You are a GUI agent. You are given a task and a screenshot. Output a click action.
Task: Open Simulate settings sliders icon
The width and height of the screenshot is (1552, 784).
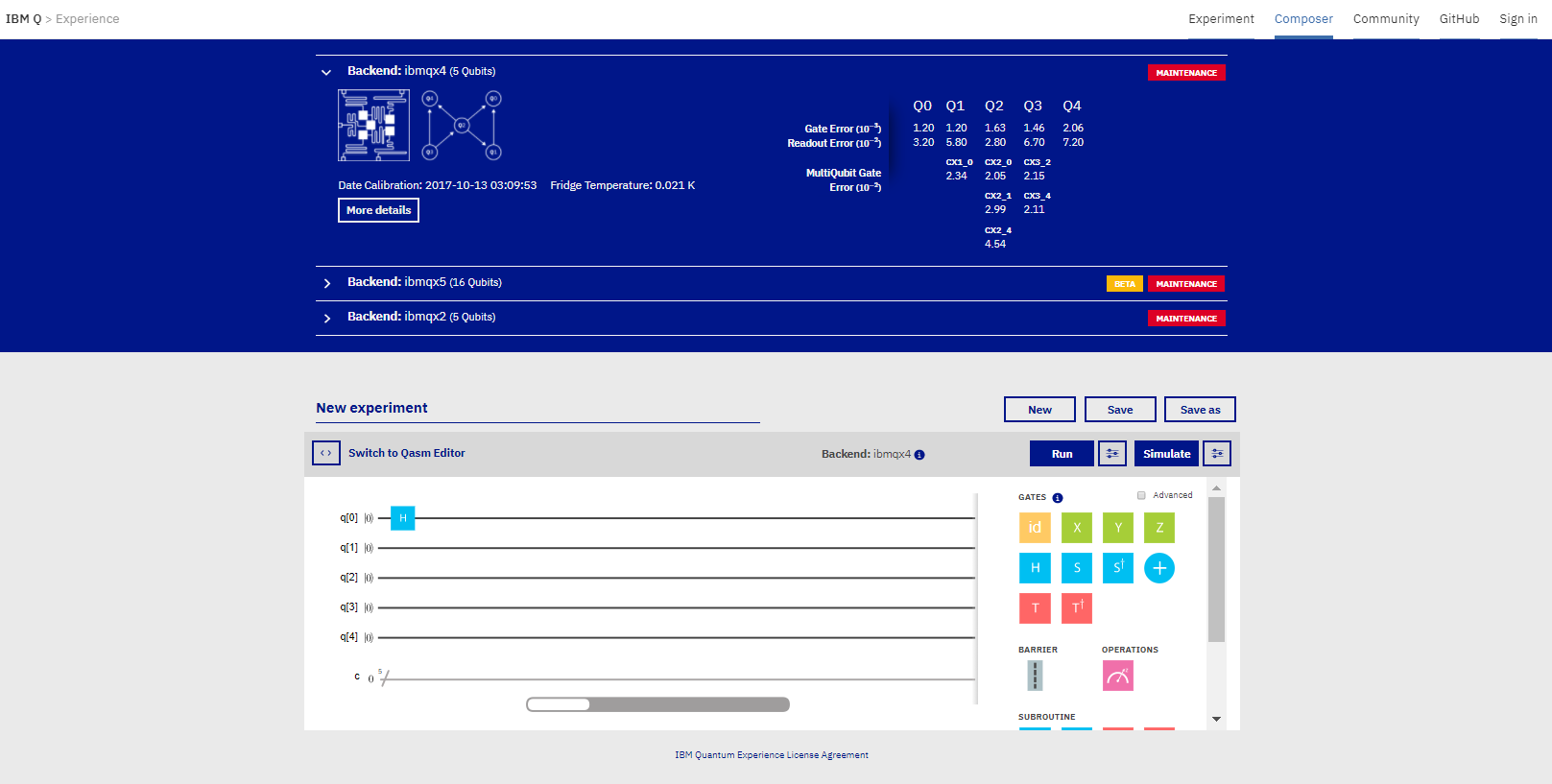(1217, 454)
